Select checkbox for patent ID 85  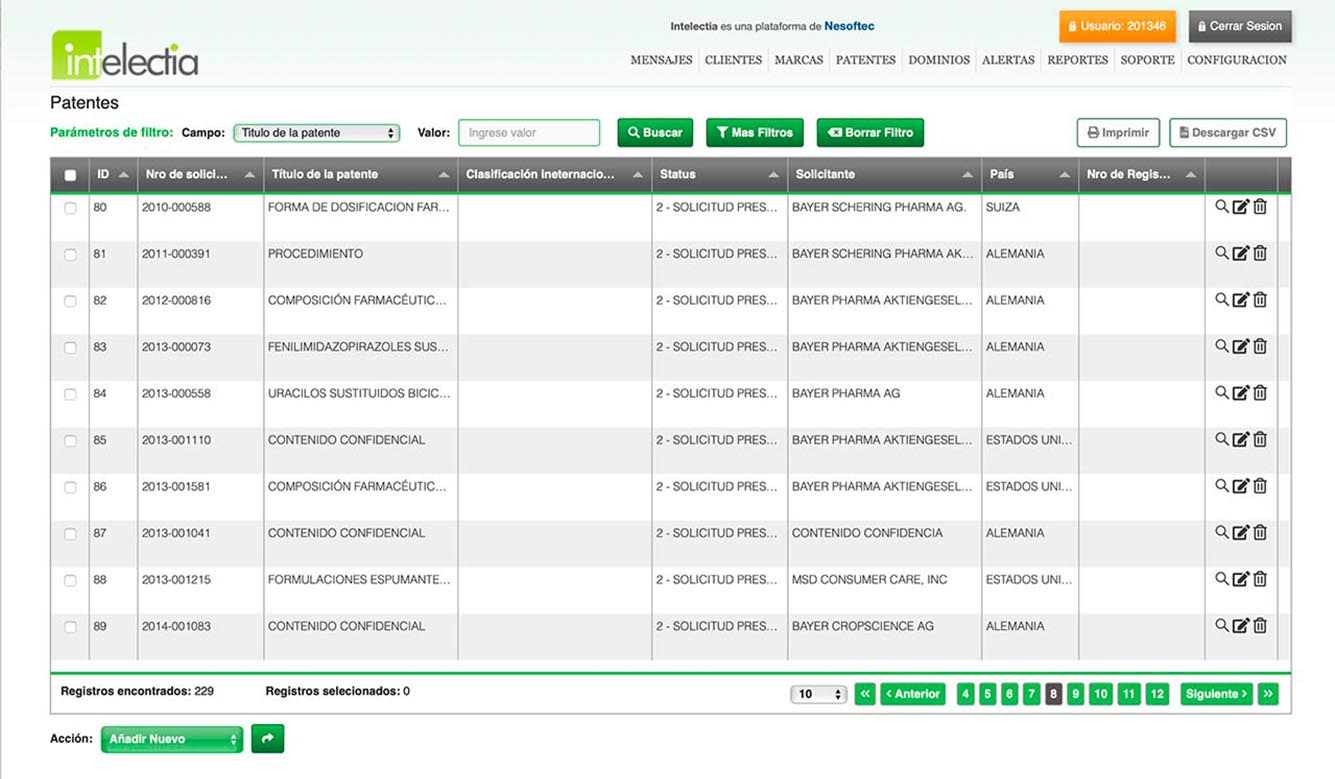(70, 441)
